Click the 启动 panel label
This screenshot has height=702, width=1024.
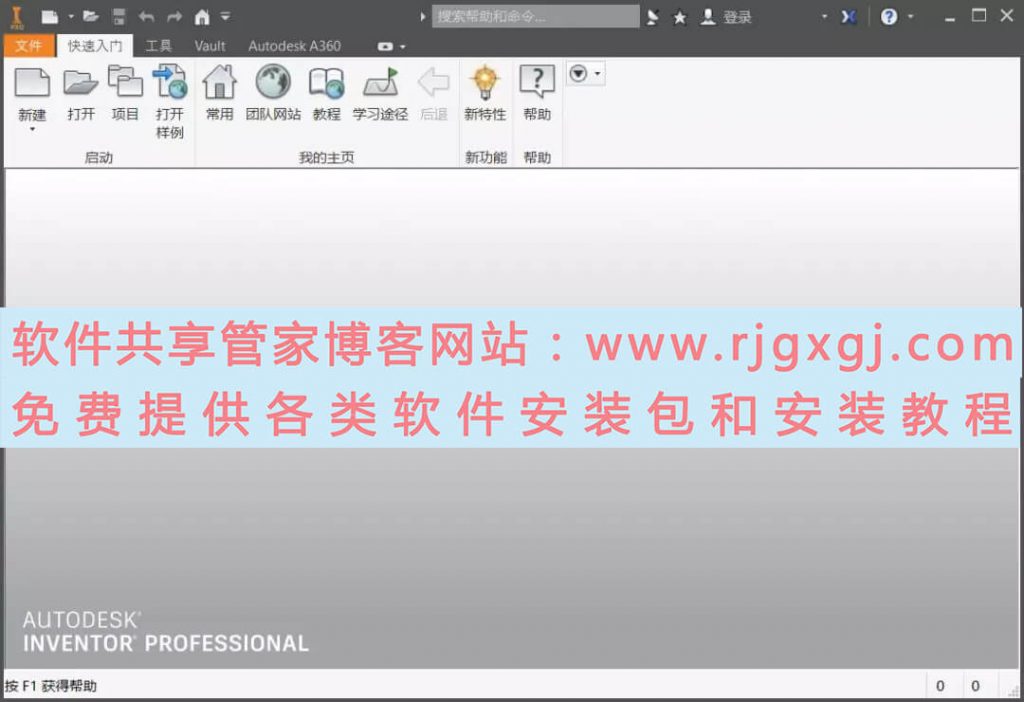pos(99,157)
